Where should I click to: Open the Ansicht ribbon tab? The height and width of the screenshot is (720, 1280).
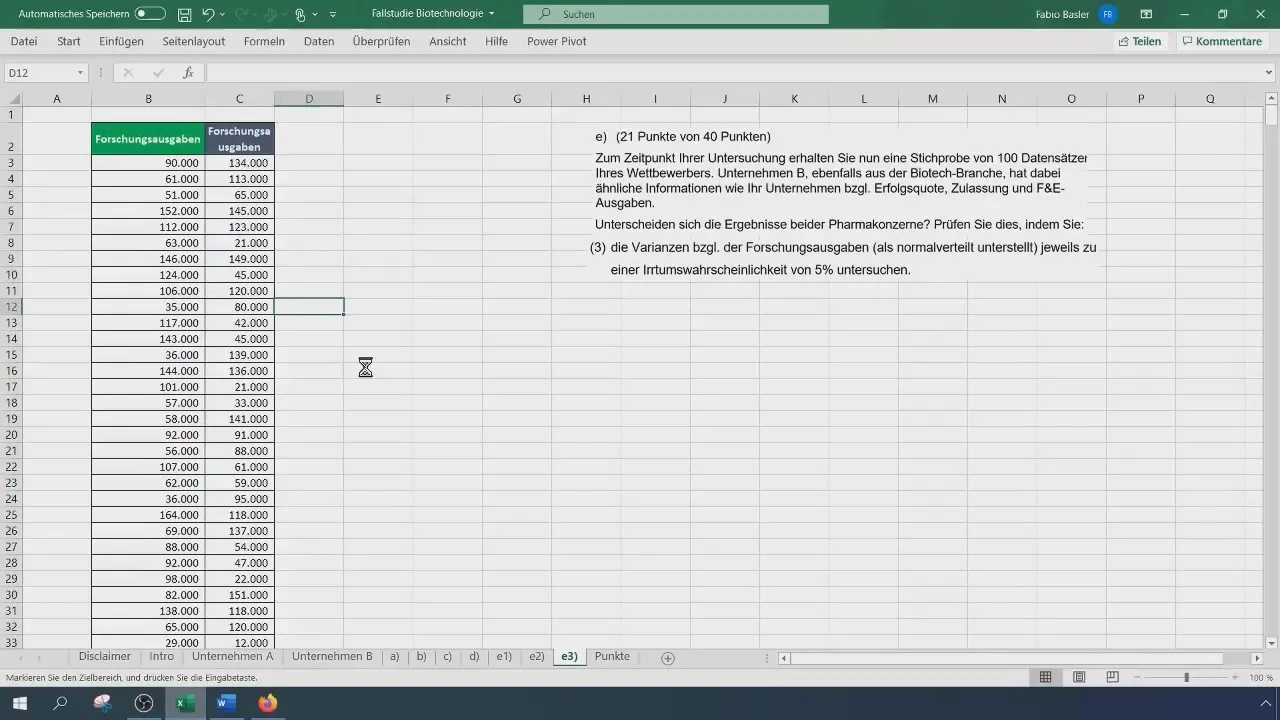(447, 41)
